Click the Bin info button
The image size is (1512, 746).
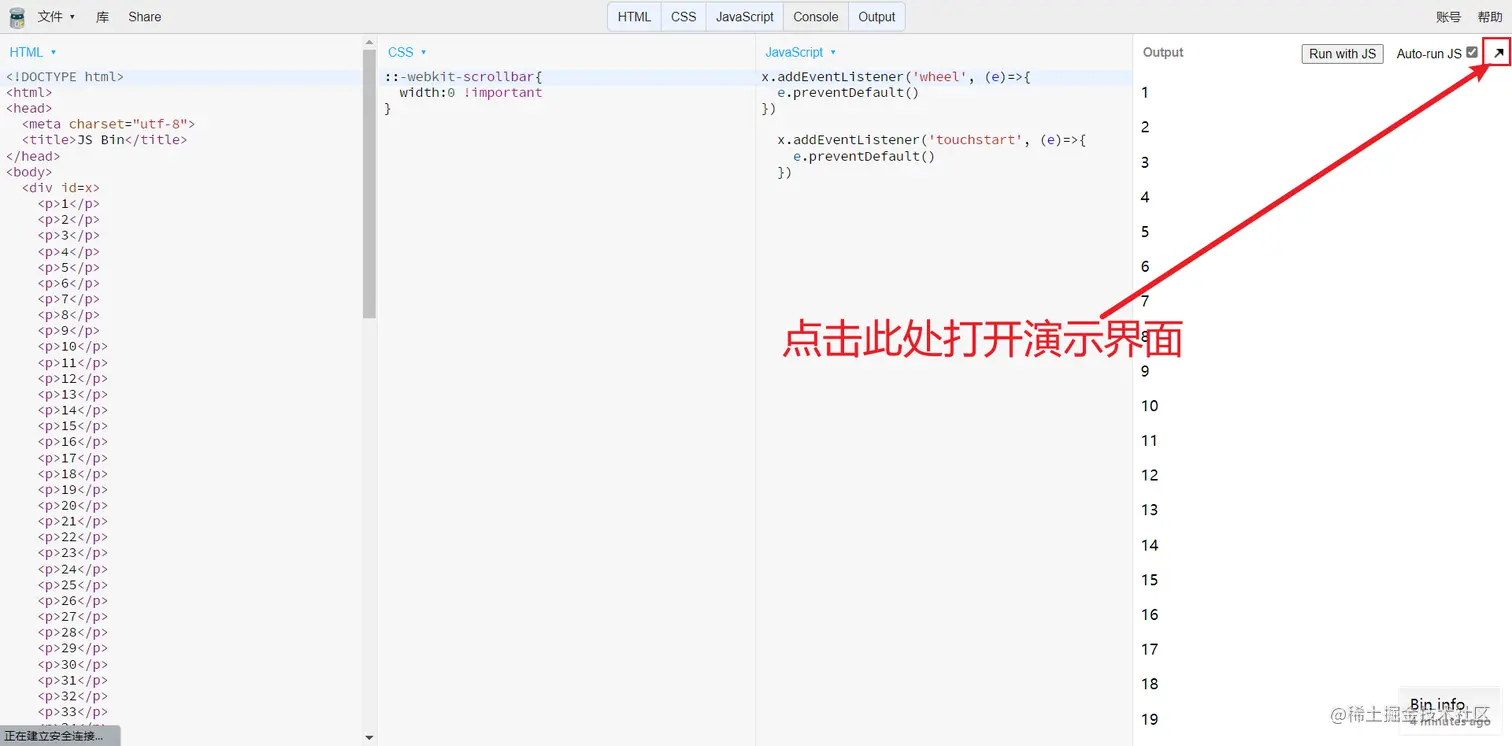[1437, 703]
